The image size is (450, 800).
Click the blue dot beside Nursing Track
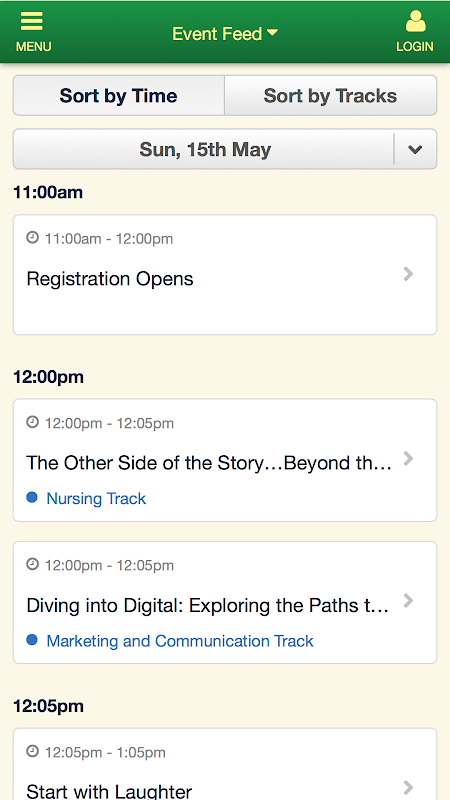click(x=32, y=497)
